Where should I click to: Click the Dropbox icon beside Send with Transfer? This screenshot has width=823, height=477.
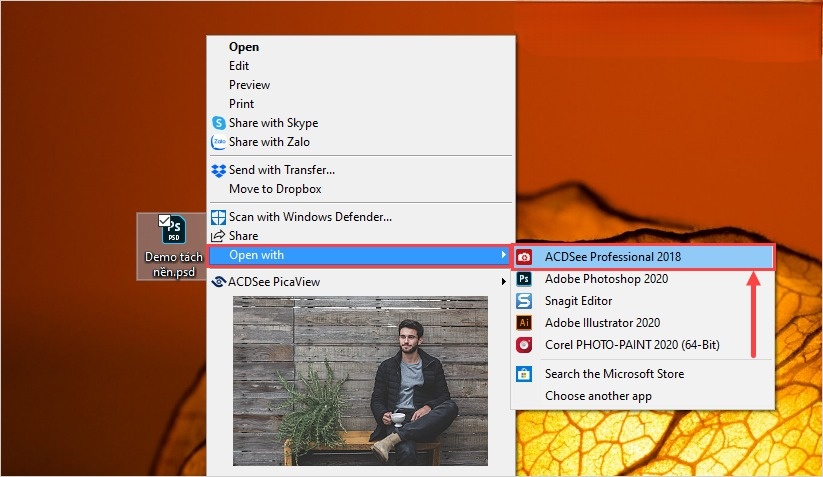click(219, 170)
